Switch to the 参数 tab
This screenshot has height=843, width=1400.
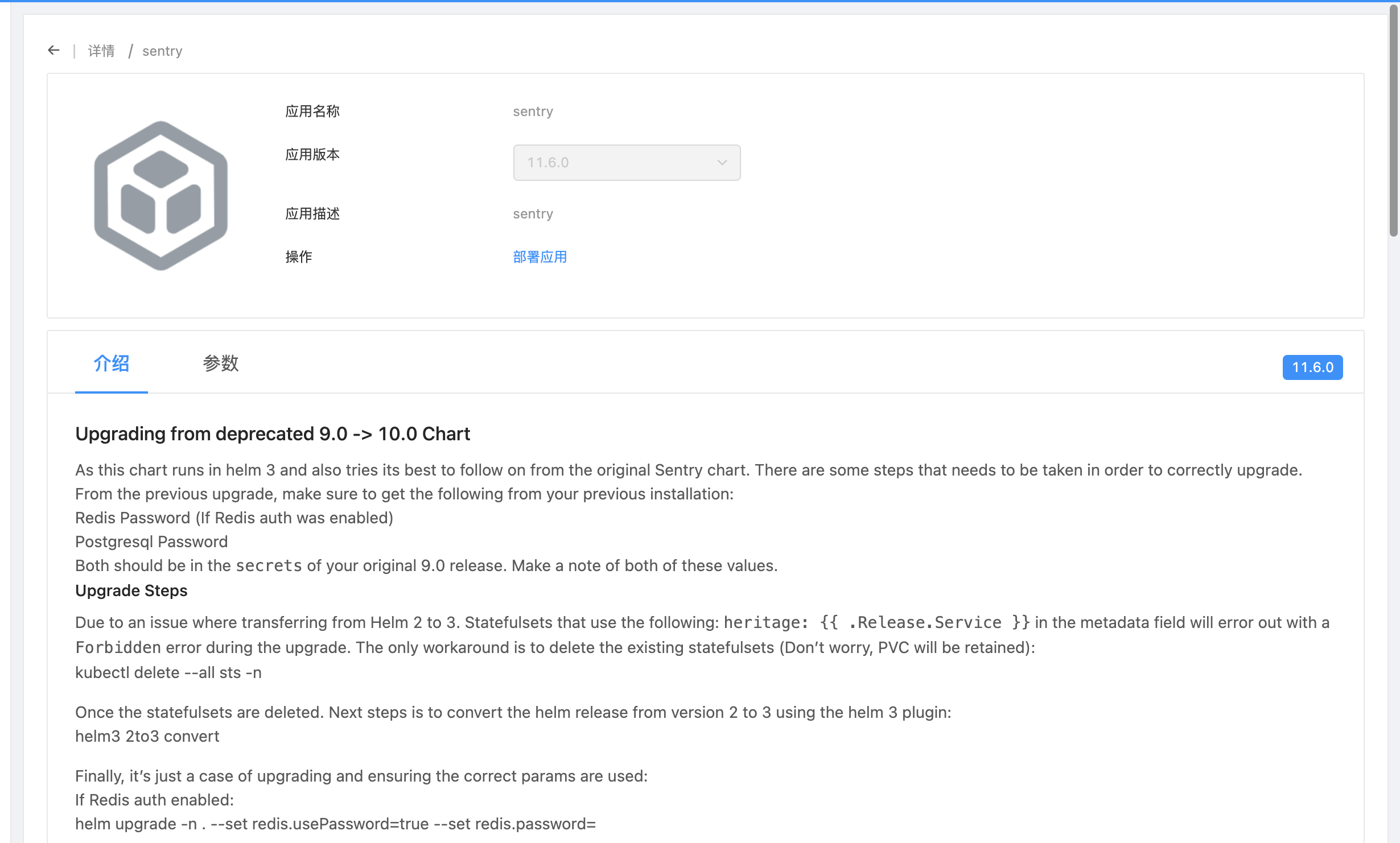pyautogui.click(x=221, y=363)
